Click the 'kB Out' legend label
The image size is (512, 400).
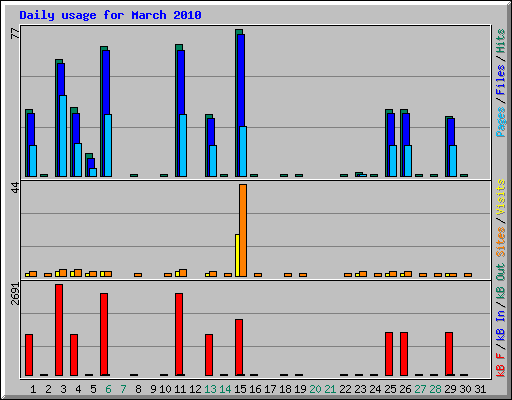[501, 282]
